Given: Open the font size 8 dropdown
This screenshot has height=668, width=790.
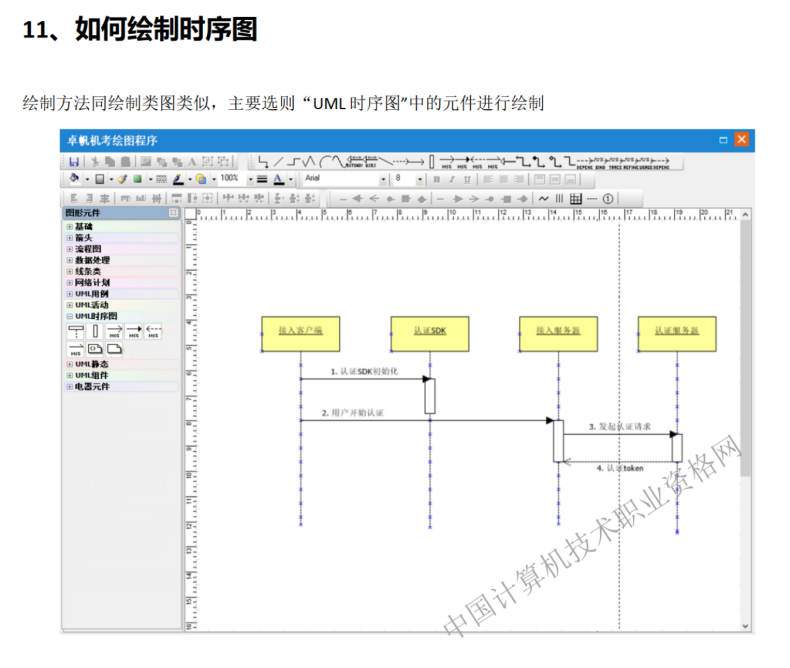Looking at the screenshot, I should pos(420,179).
